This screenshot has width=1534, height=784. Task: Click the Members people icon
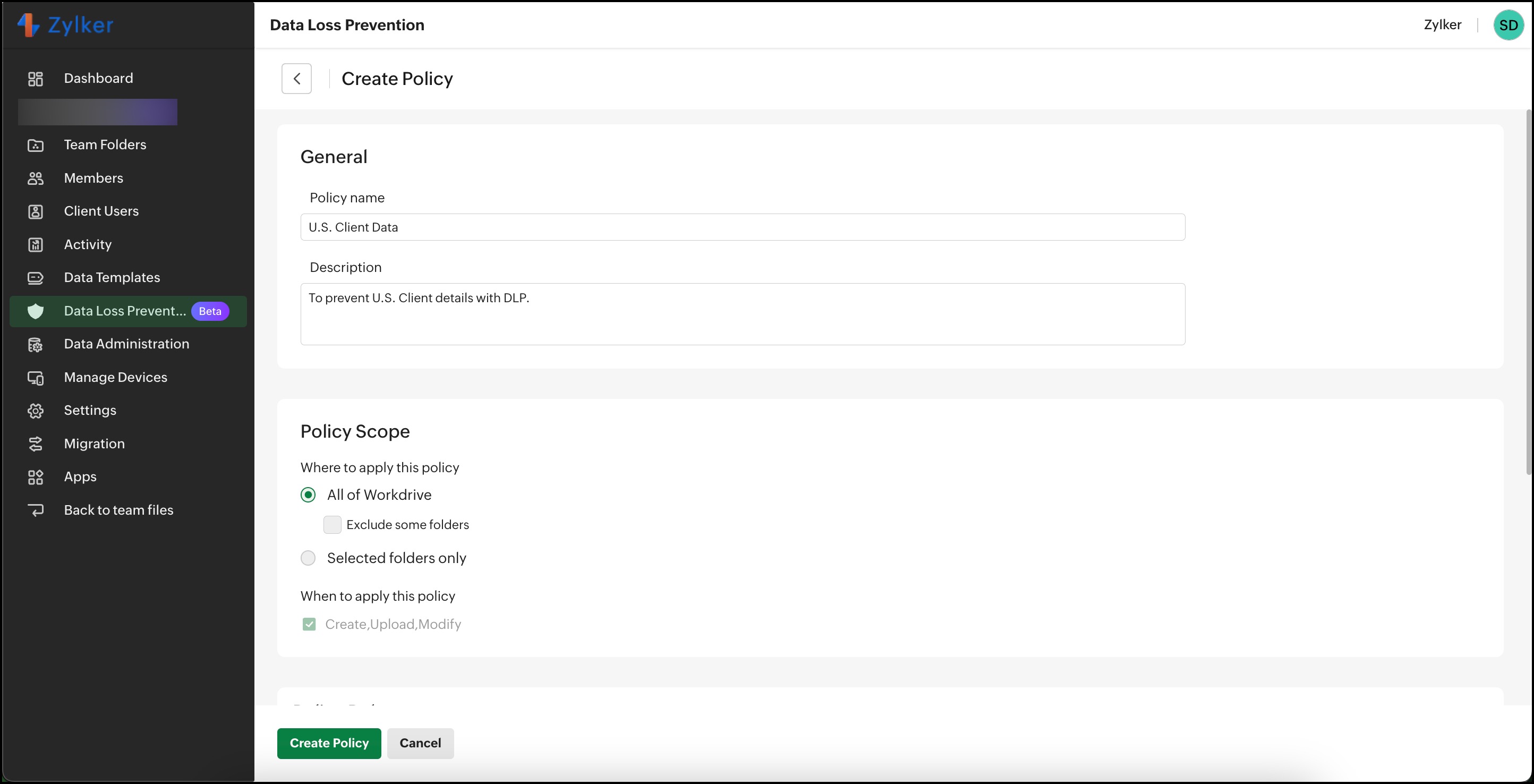tap(36, 178)
